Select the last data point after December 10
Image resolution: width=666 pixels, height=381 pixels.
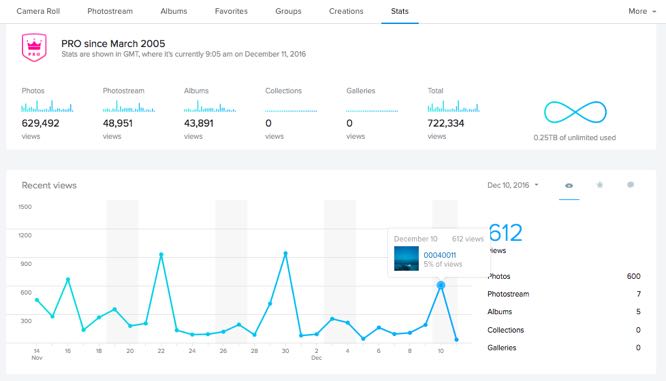pos(456,339)
